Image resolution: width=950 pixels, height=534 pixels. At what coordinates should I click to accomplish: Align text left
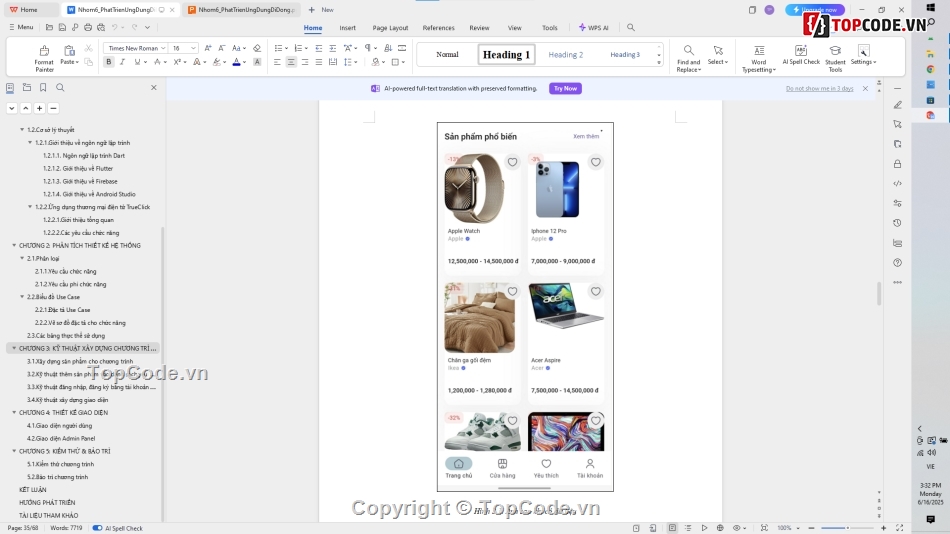(277, 62)
